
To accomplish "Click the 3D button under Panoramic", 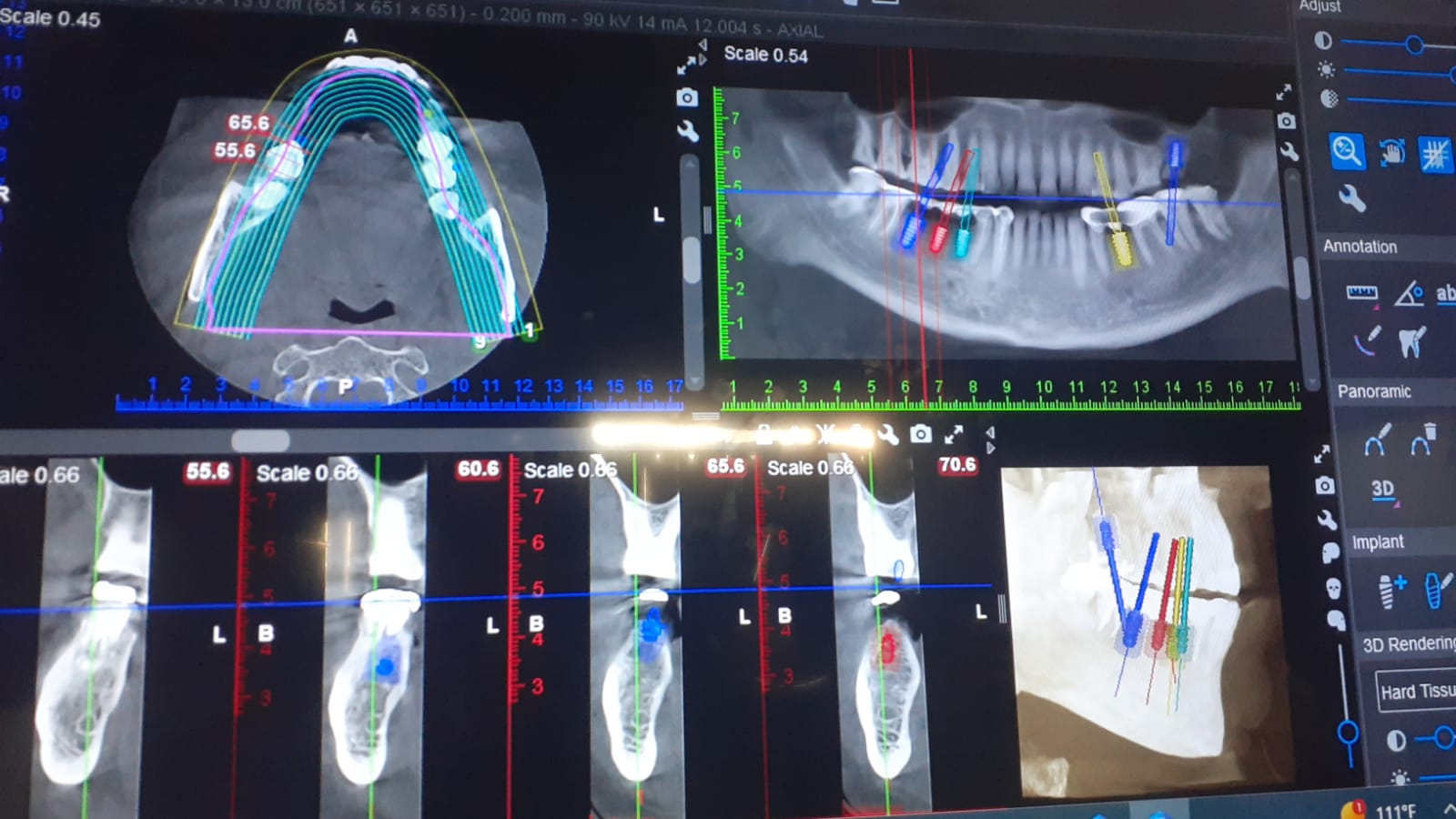I will coord(1382,490).
